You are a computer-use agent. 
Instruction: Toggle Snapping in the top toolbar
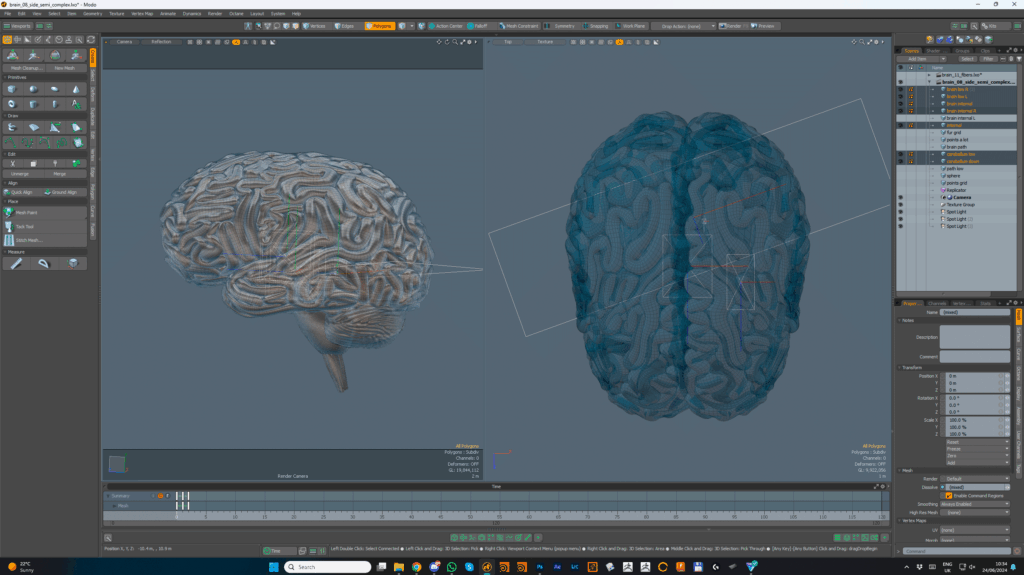596,26
